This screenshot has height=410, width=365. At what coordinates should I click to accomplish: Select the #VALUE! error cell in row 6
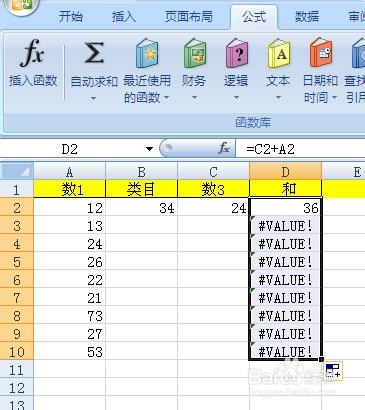click(285, 279)
